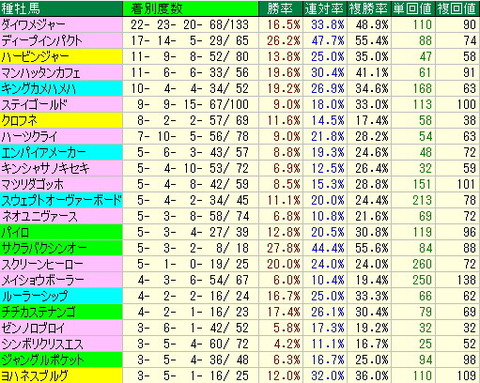Click the 複回値 column header
This screenshot has height=383, width=480.
pyautogui.click(x=458, y=9)
